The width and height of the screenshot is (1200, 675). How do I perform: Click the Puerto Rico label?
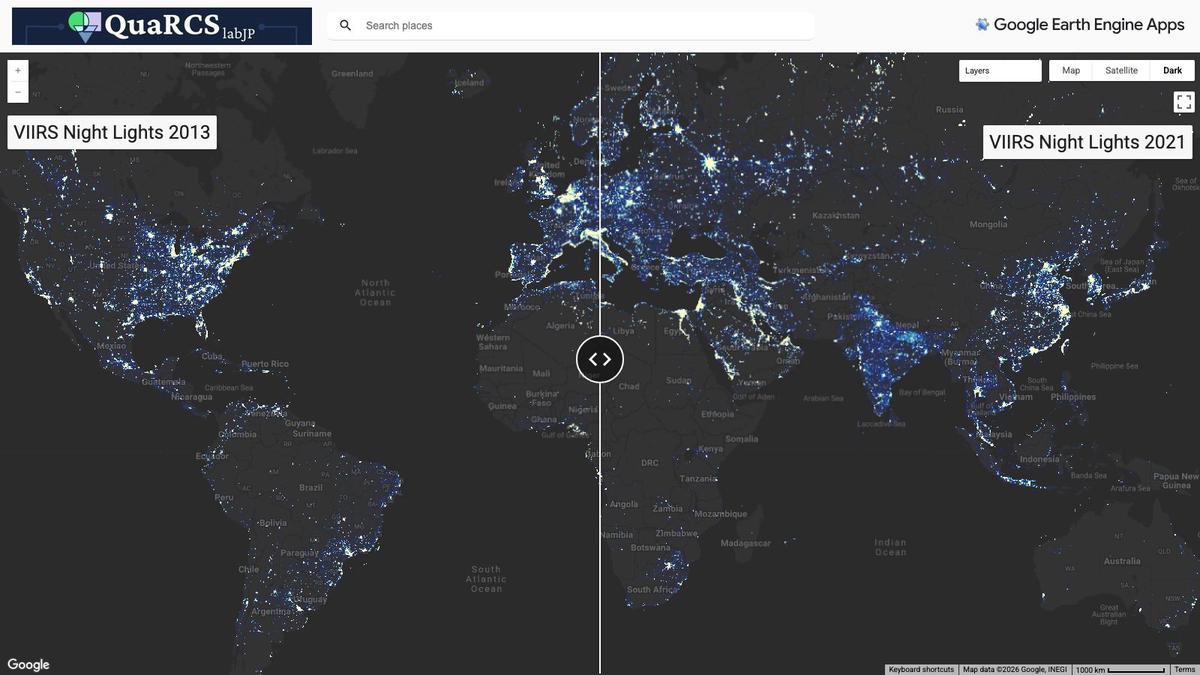(x=265, y=363)
